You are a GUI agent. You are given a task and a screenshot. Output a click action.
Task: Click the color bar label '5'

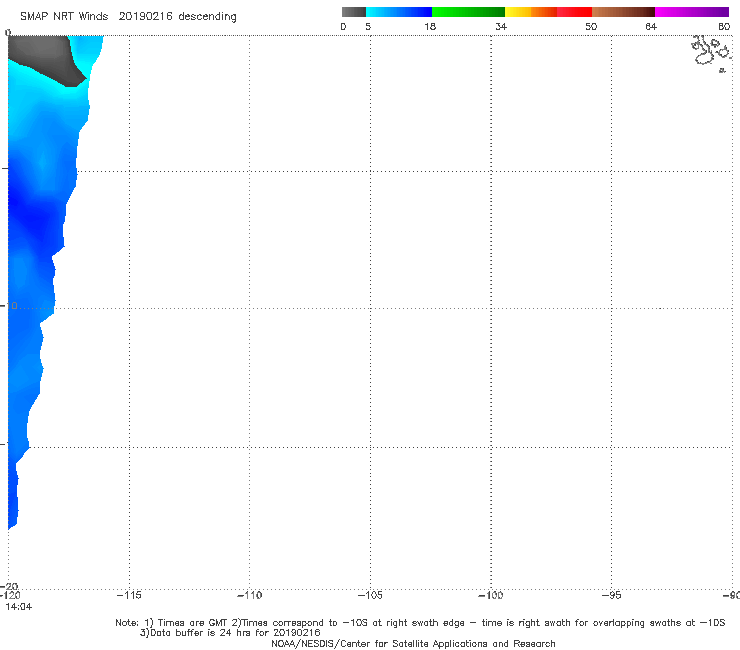[368, 26]
